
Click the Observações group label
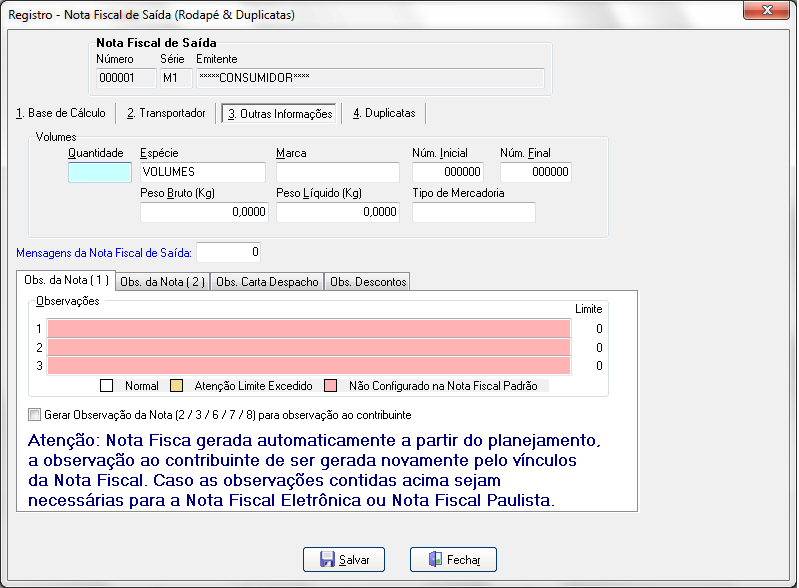(x=68, y=301)
